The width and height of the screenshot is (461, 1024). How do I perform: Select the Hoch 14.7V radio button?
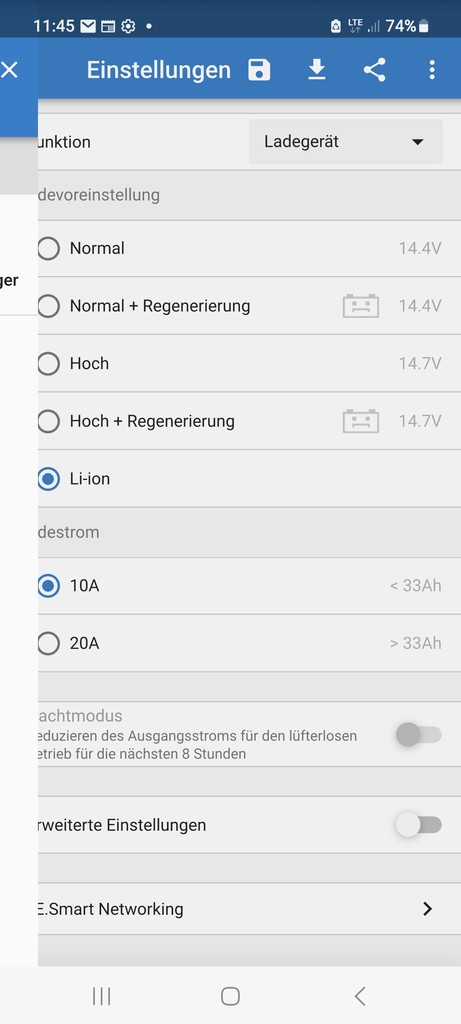[48, 363]
